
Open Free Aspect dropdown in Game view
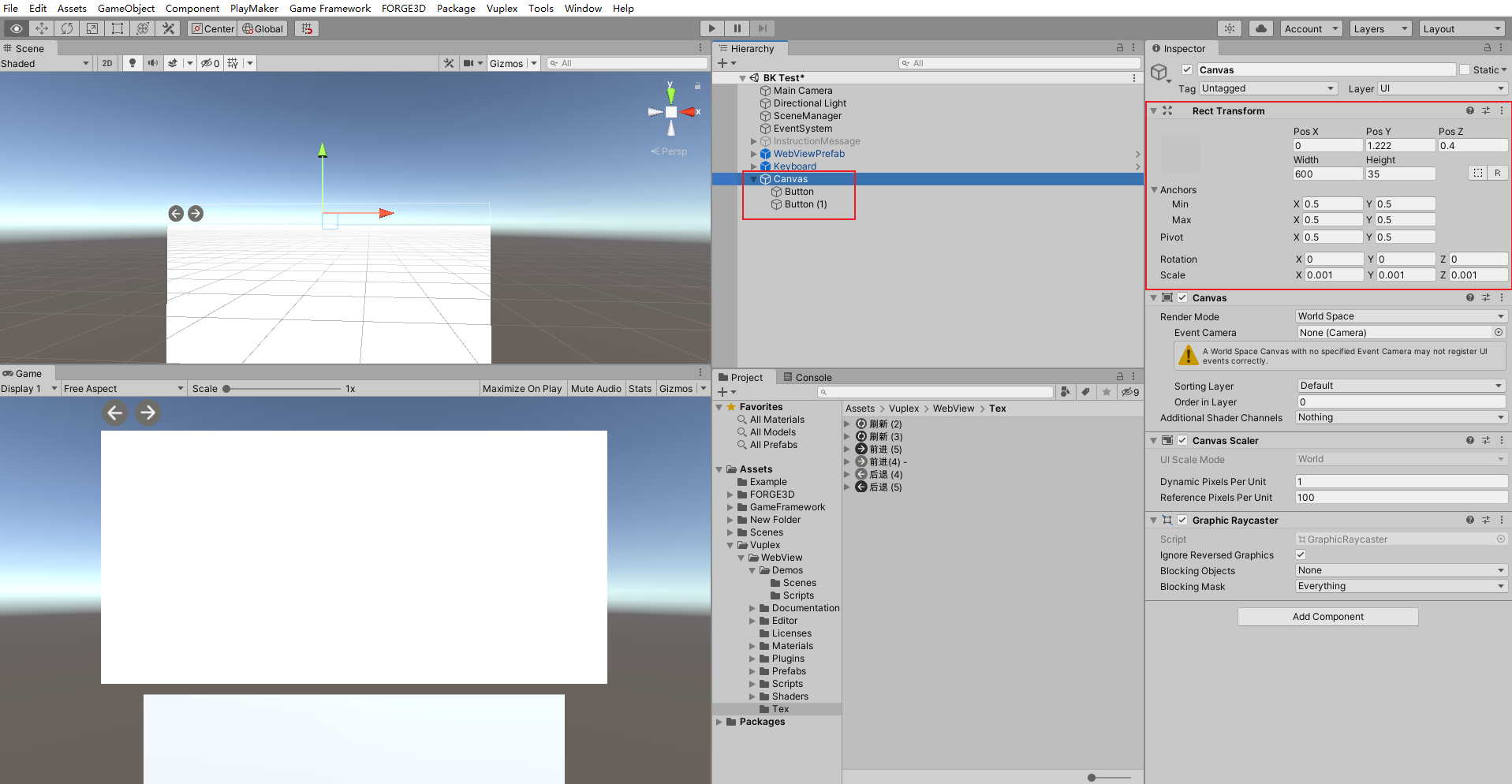(x=123, y=388)
